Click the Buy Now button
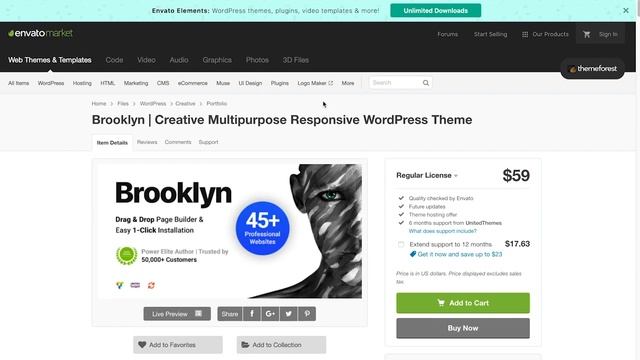This screenshot has width=640, height=360. pos(463,328)
